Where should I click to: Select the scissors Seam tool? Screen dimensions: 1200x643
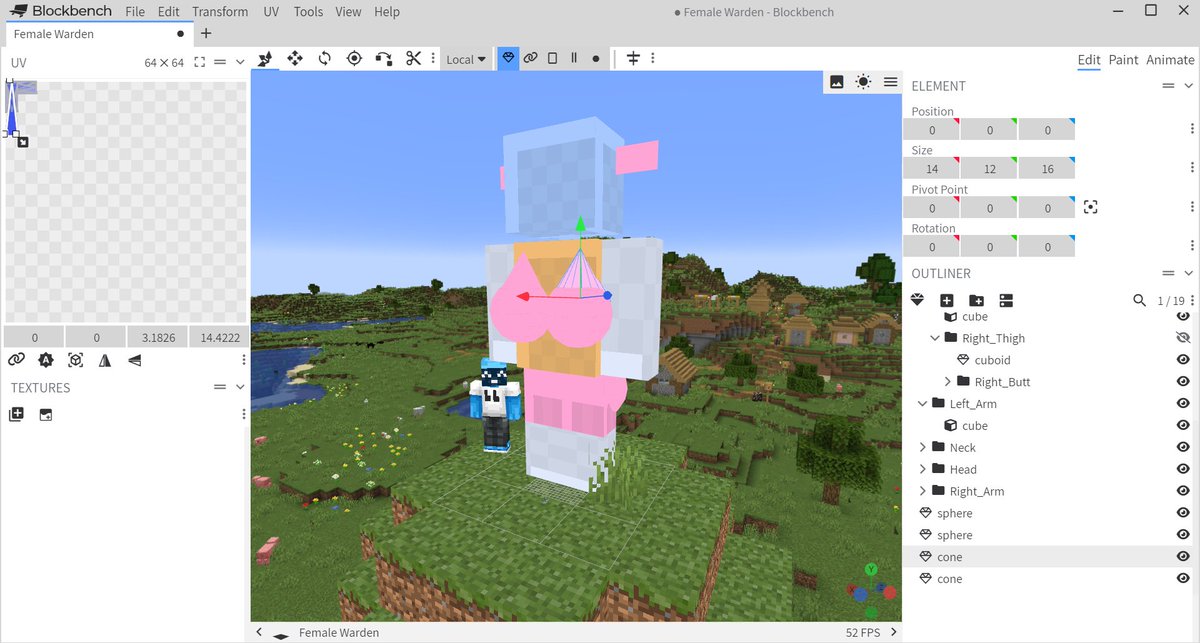click(x=413, y=59)
